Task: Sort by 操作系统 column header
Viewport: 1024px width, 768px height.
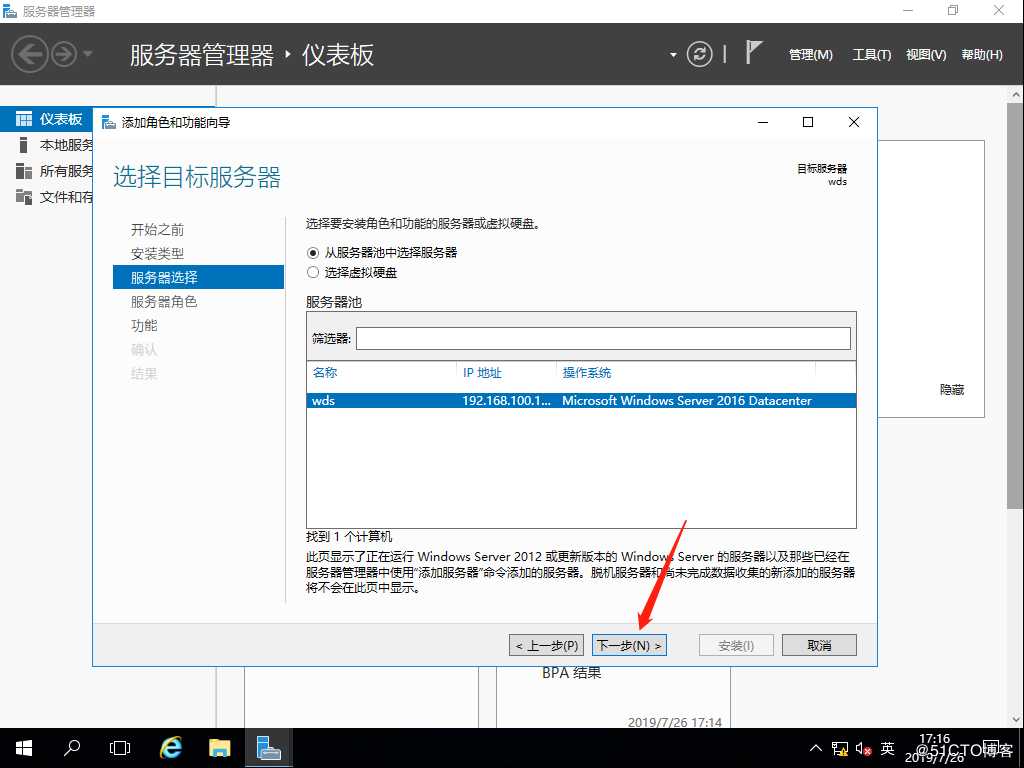Action: click(x=586, y=373)
